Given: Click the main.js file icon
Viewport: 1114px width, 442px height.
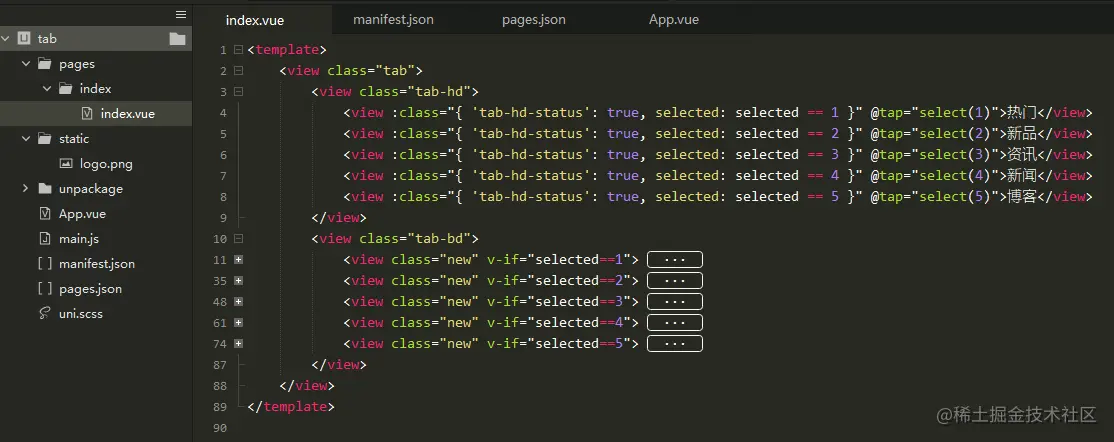Looking at the screenshot, I should click(45, 239).
